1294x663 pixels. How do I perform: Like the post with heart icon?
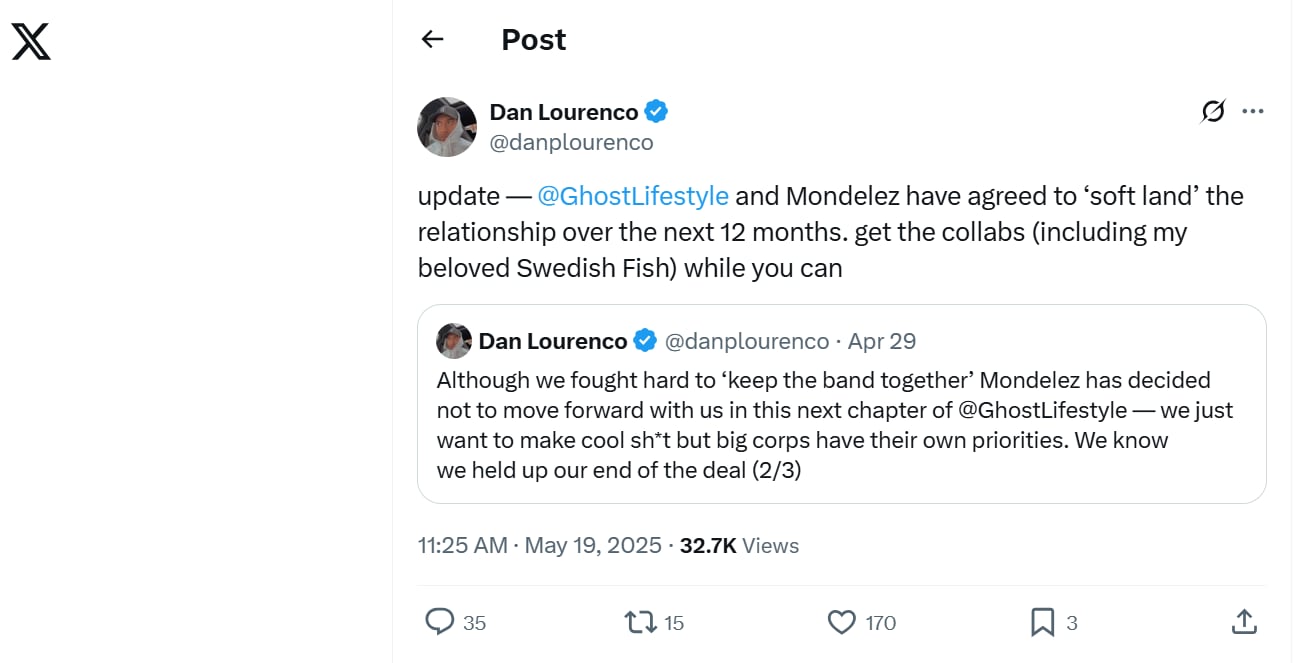[x=842, y=622]
